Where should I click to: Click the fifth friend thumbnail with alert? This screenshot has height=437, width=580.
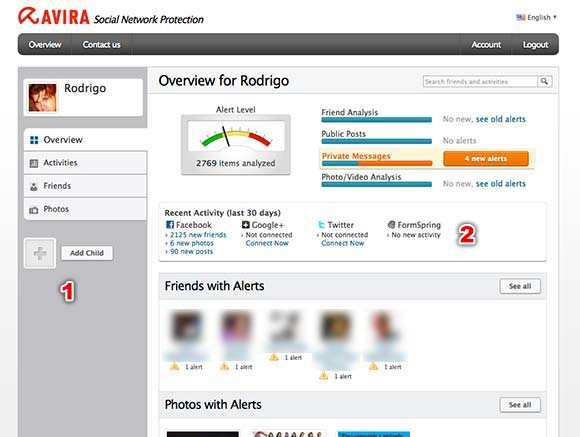(385, 327)
